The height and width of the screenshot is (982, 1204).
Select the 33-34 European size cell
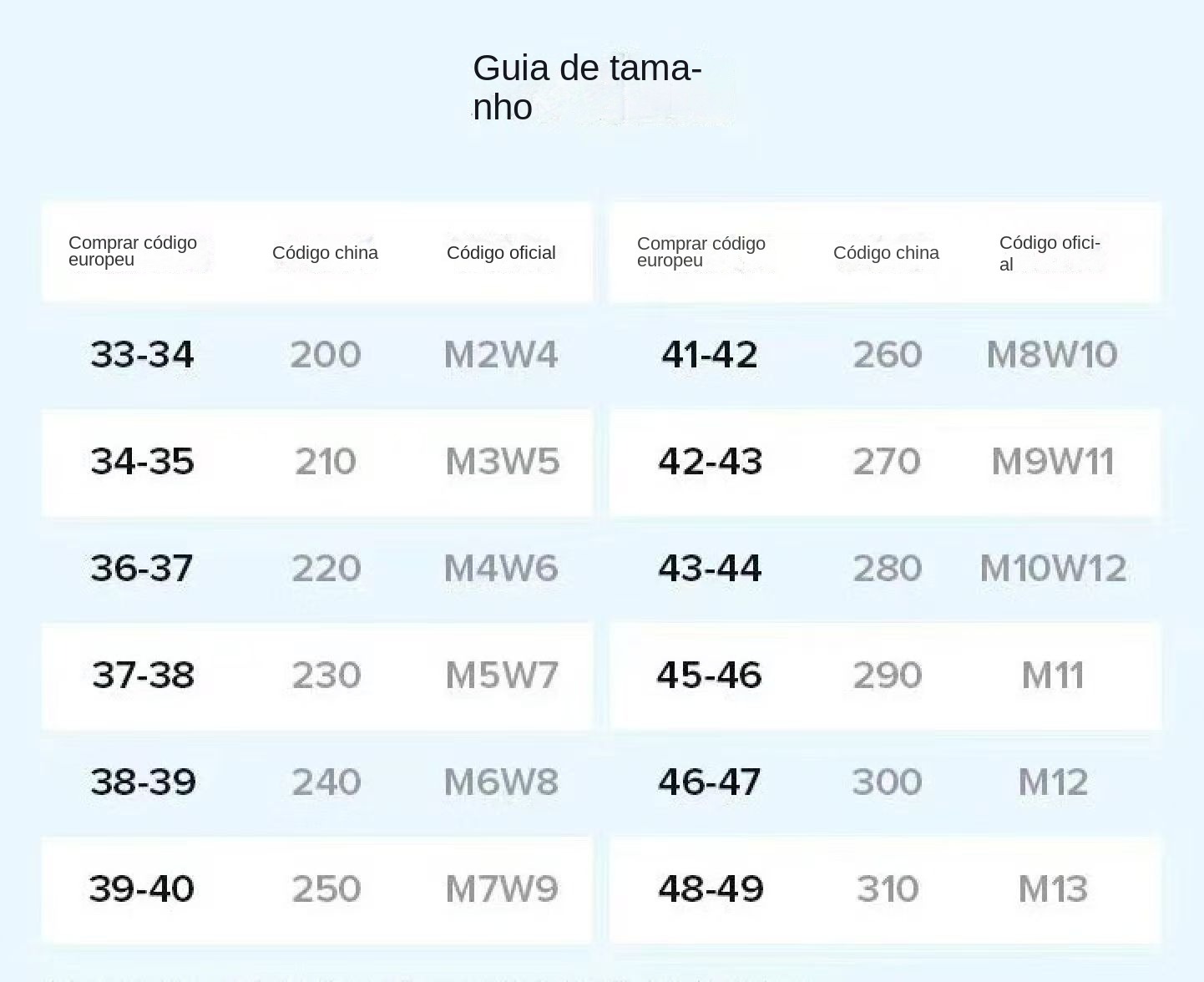click(142, 355)
